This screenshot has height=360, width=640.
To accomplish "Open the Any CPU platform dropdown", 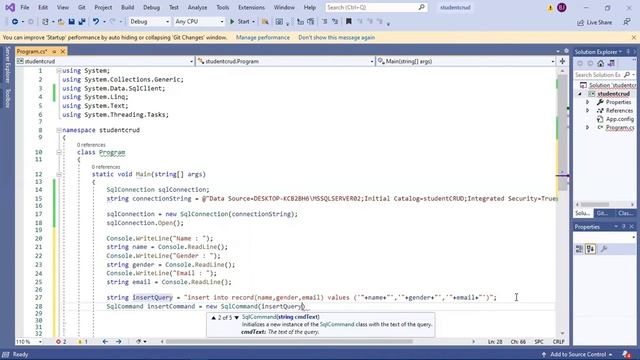I will [x=199, y=22].
